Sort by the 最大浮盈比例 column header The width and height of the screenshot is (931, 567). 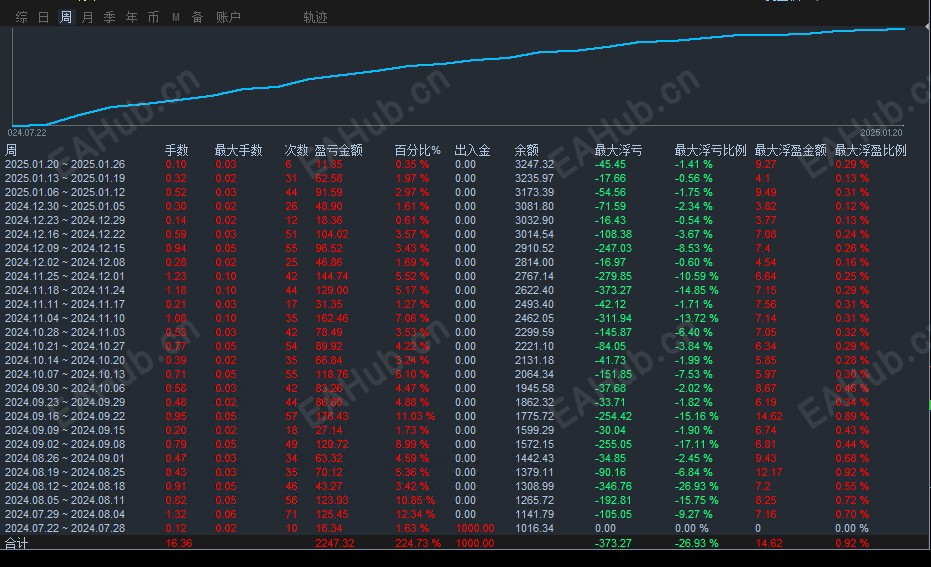[870, 150]
